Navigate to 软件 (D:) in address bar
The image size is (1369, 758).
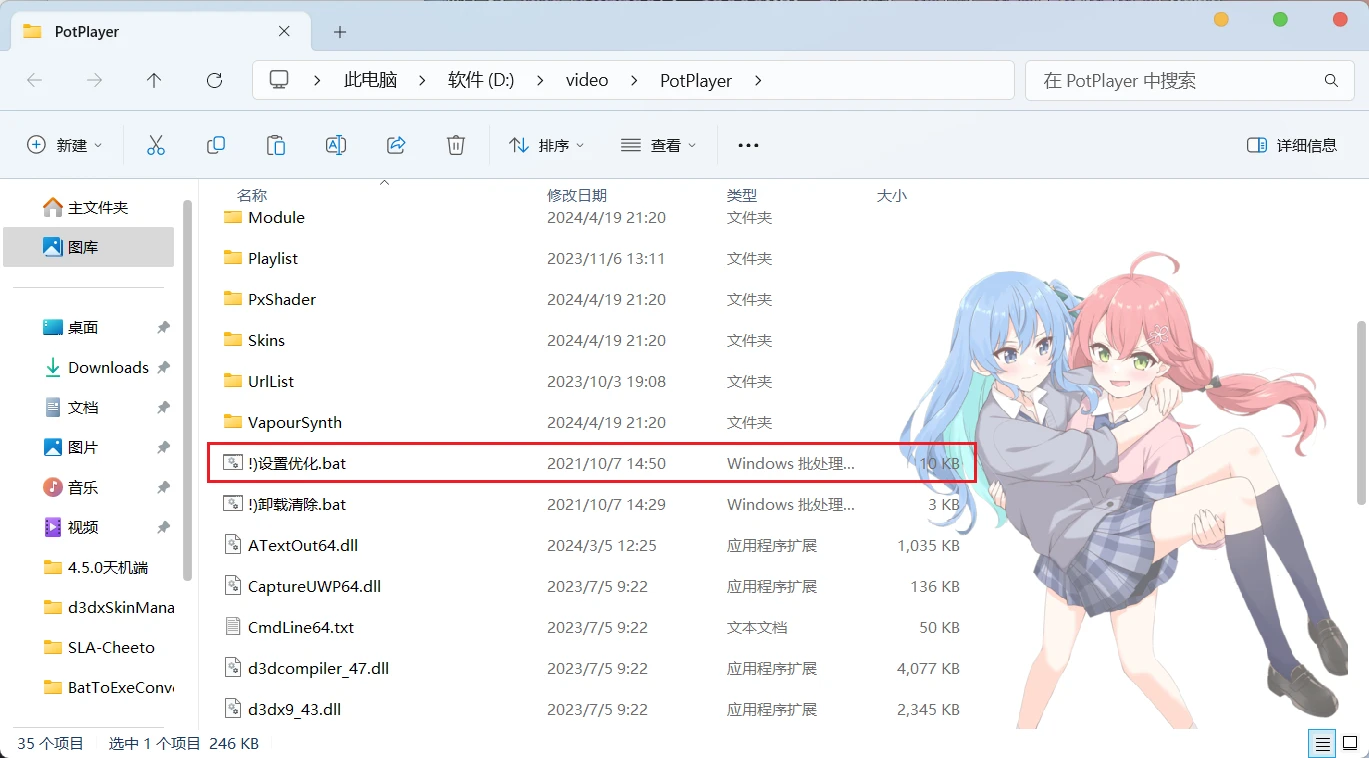pyautogui.click(x=481, y=80)
